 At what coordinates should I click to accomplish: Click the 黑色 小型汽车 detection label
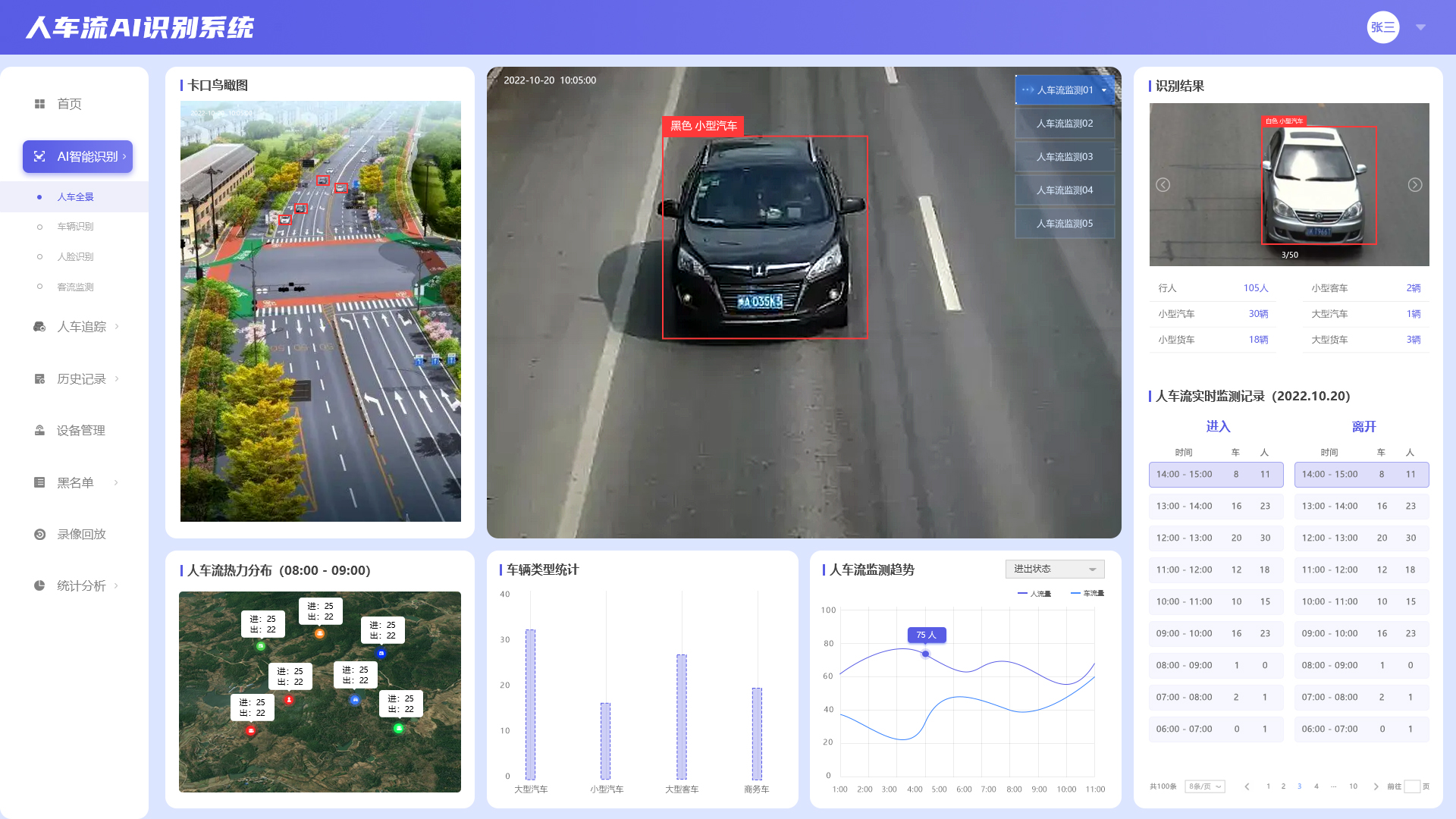(x=703, y=126)
